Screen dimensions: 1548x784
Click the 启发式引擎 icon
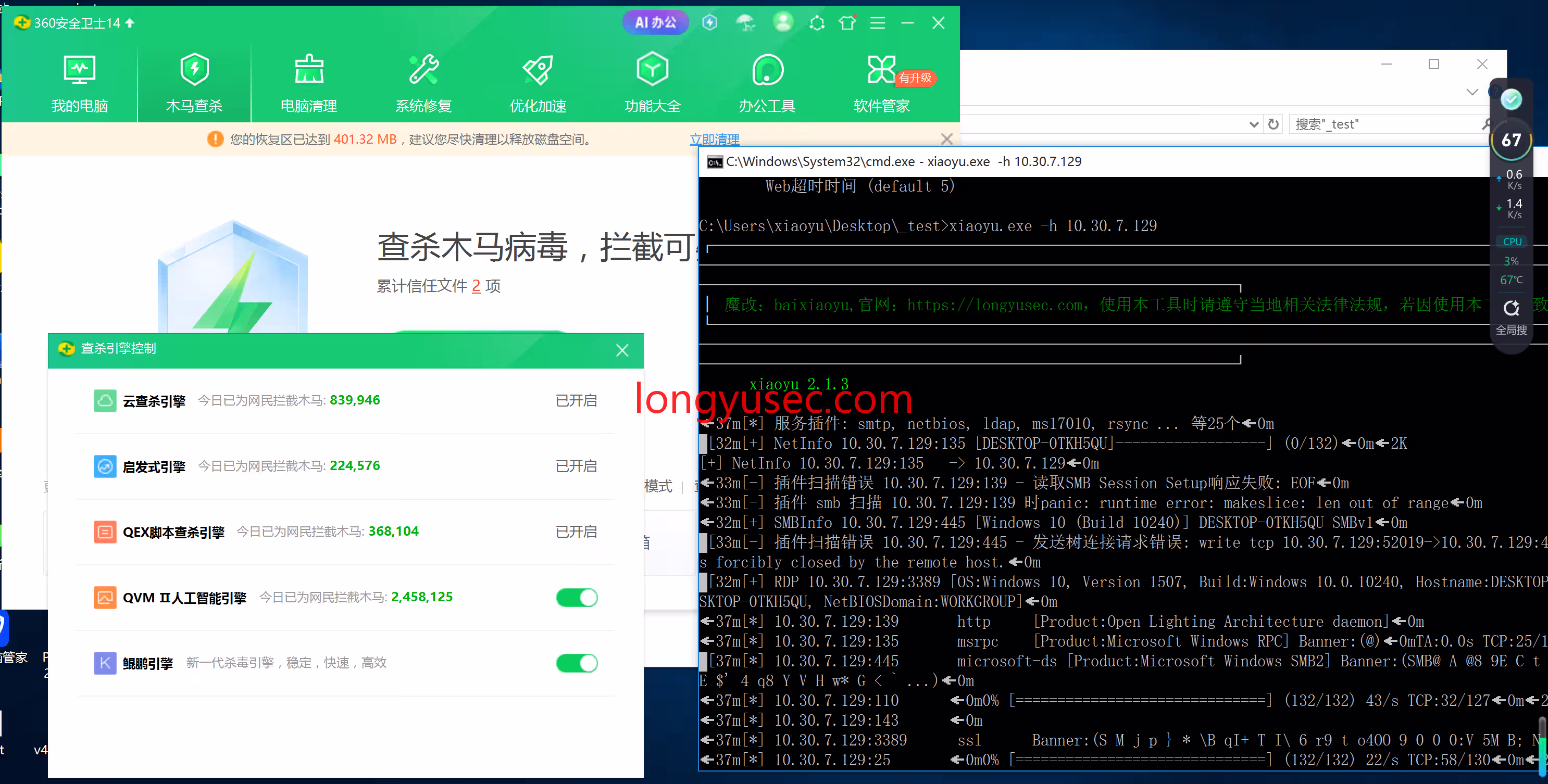pyautogui.click(x=105, y=465)
